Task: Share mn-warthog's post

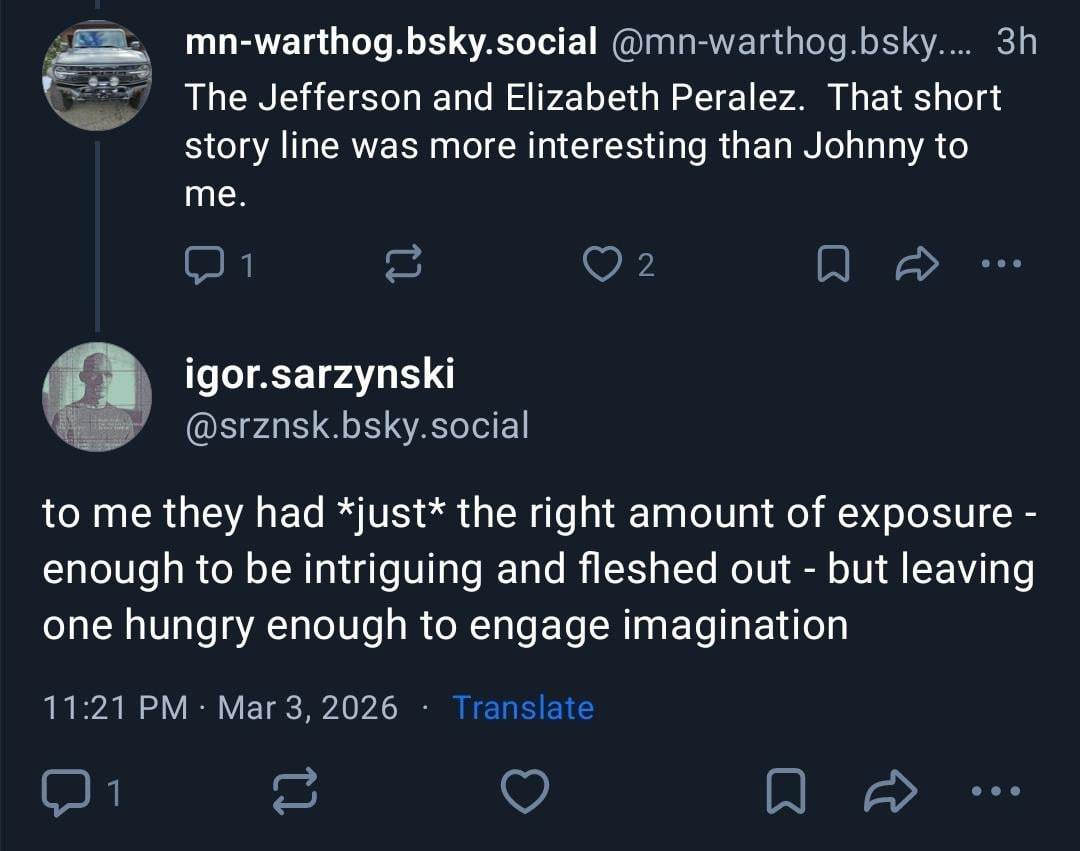Action: [918, 264]
